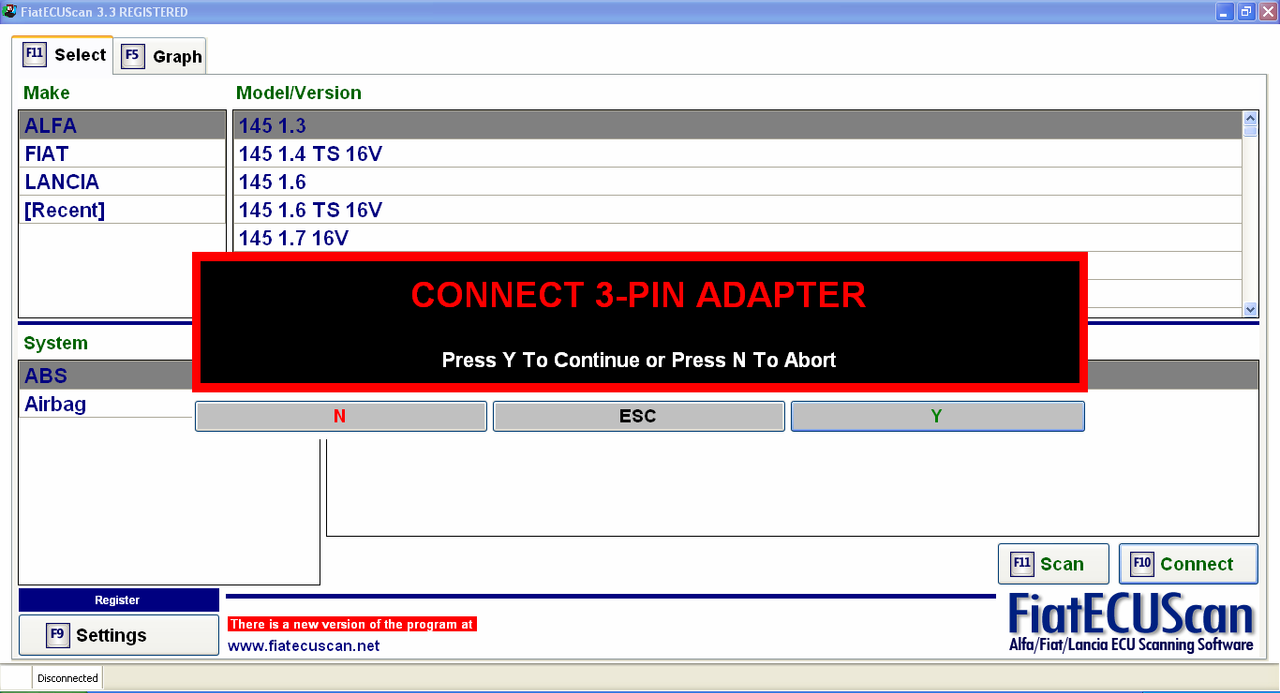Select model 145 1.7 16V

[x=738, y=237]
